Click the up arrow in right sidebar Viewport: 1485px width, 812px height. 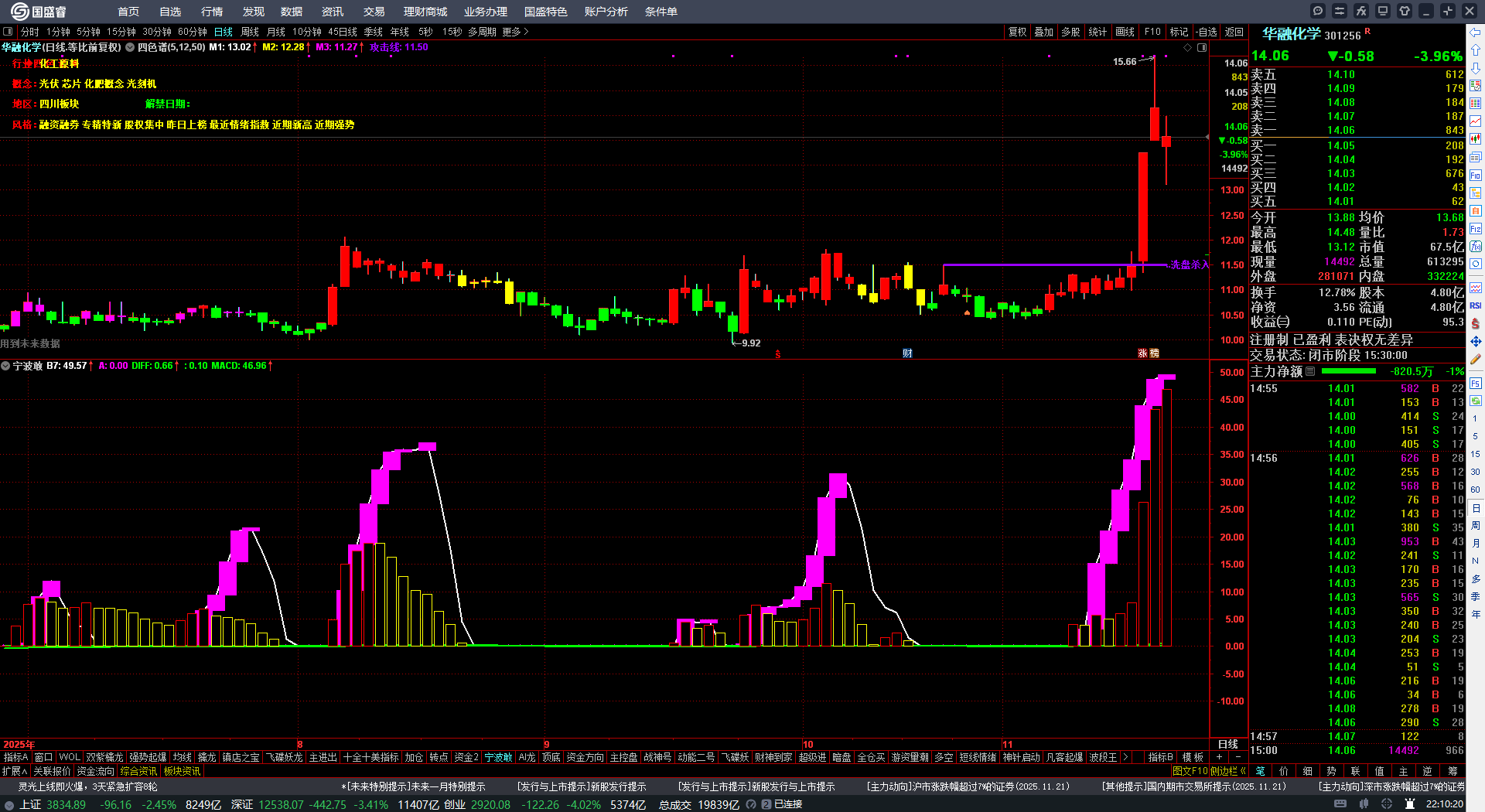pyautogui.click(x=1476, y=50)
